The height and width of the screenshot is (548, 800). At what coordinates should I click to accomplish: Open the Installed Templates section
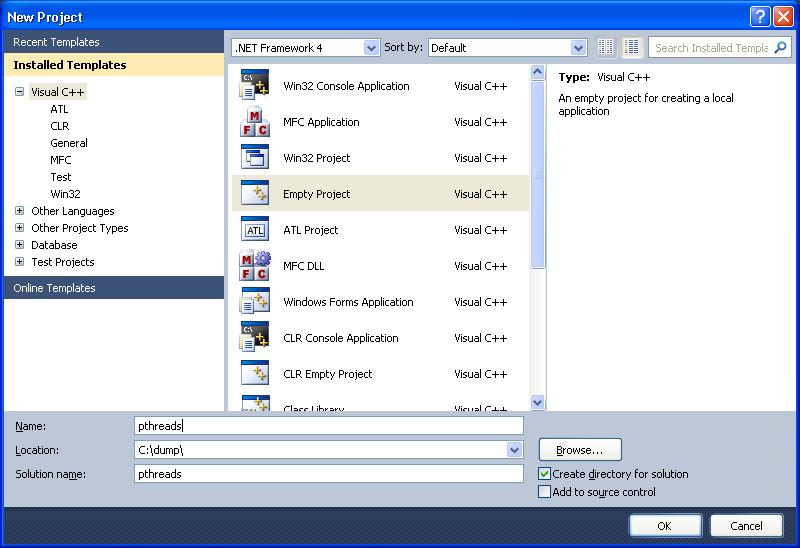[x=114, y=65]
